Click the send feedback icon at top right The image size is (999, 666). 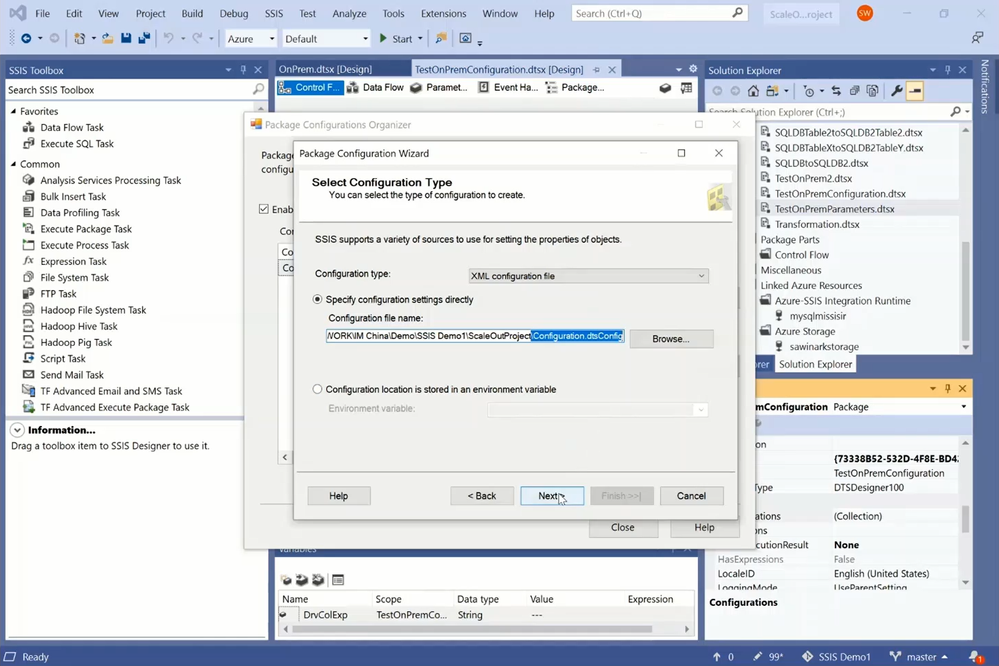pyautogui.click(x=977, y=38)
